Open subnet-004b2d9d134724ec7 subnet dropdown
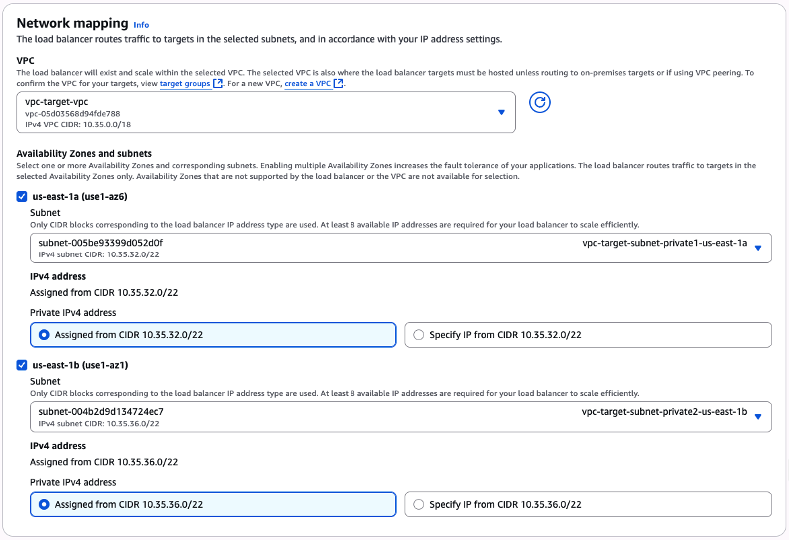The width and height of the screenshot is (789, 540). 390,417
